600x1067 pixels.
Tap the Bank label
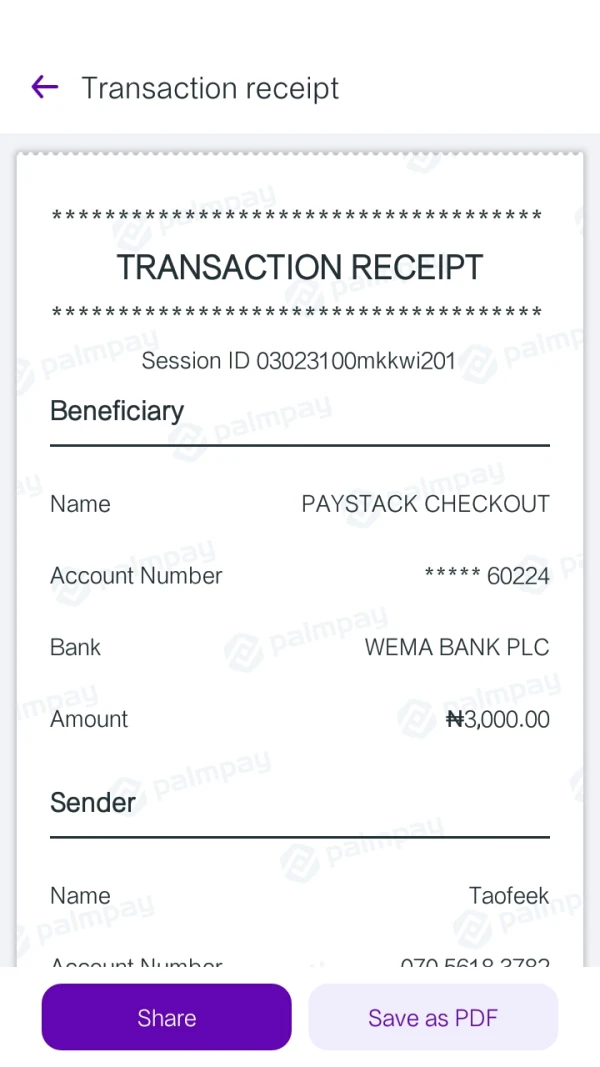[76, 648]
